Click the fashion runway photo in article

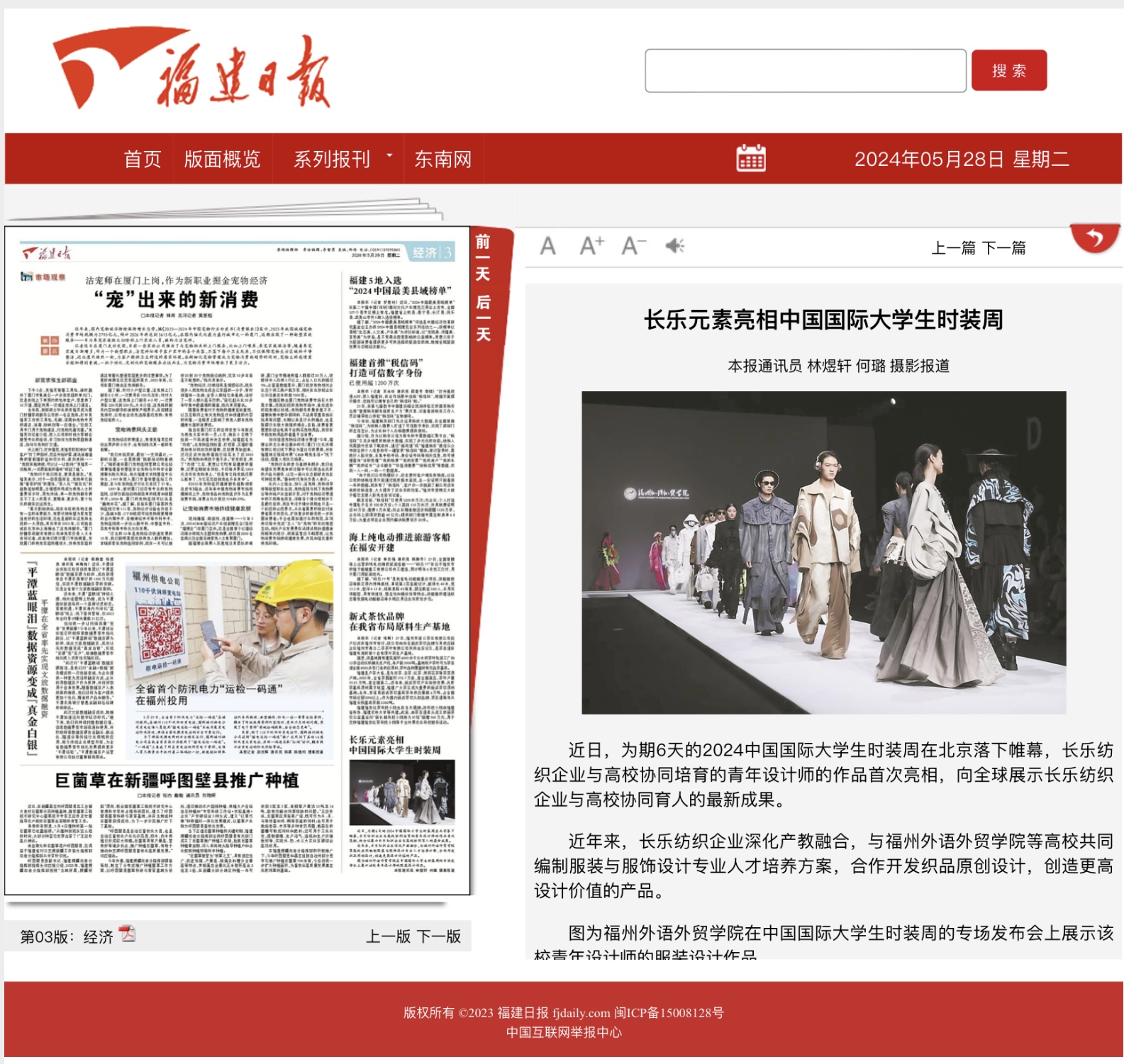pos(823,552)
